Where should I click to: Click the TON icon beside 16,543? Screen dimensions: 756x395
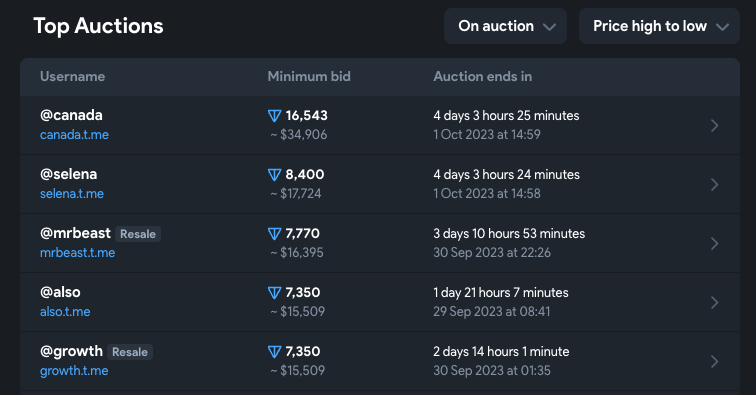pos(274,116)
